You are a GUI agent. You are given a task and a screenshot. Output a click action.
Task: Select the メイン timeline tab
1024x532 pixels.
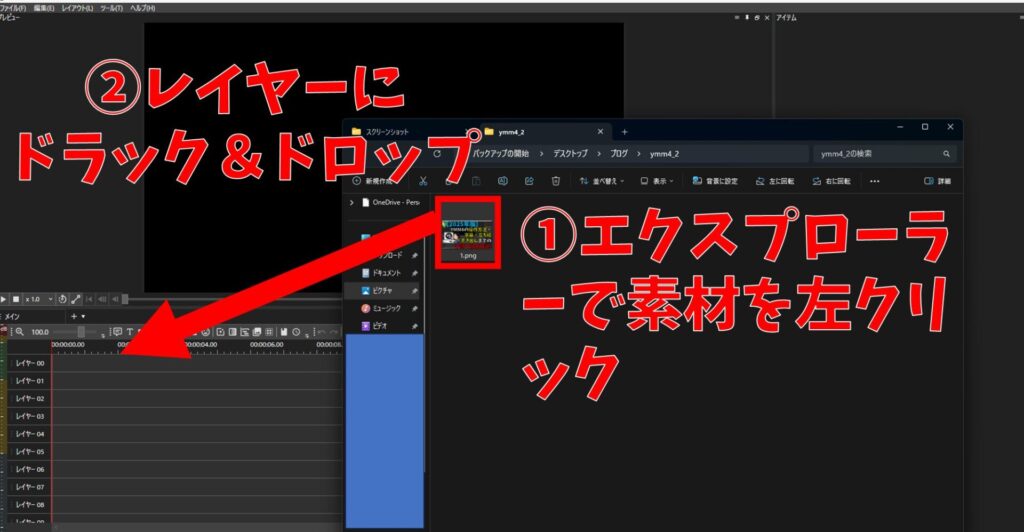(12, 317)
